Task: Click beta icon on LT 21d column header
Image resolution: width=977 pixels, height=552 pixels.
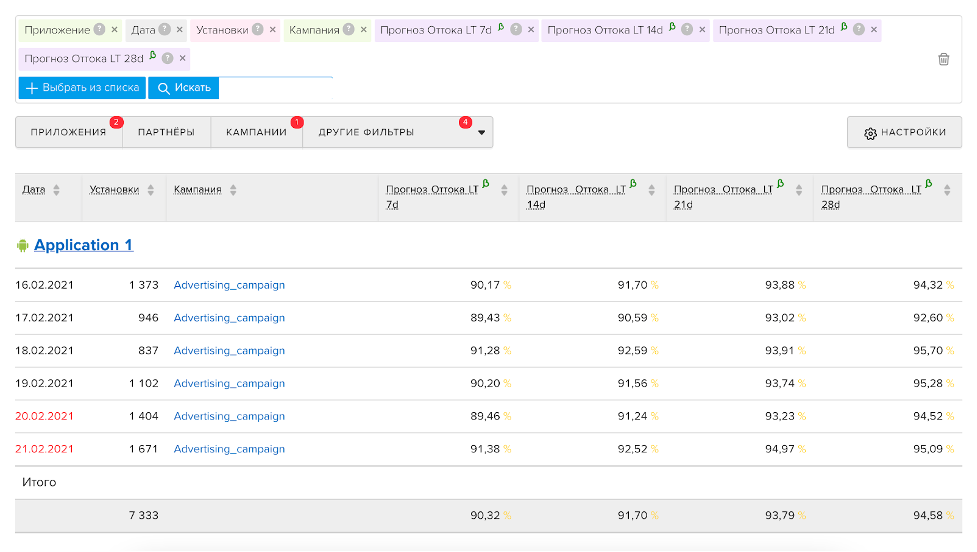Action: click(780, 183)
